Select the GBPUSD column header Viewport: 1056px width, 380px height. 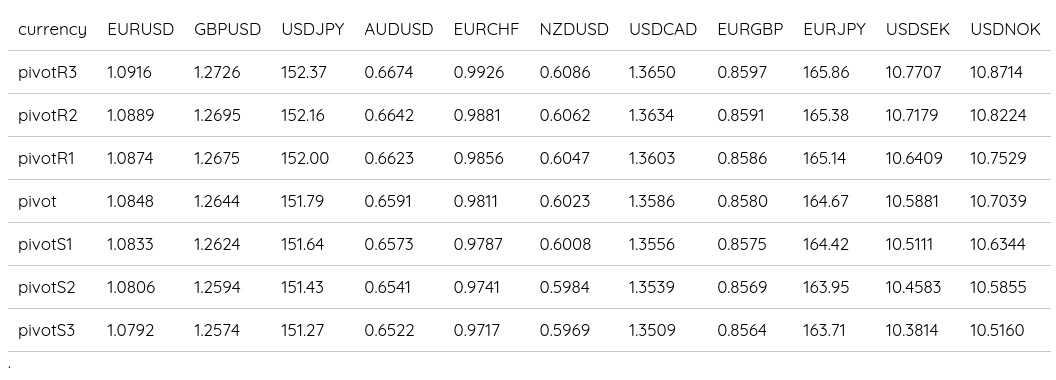[228, 30]
